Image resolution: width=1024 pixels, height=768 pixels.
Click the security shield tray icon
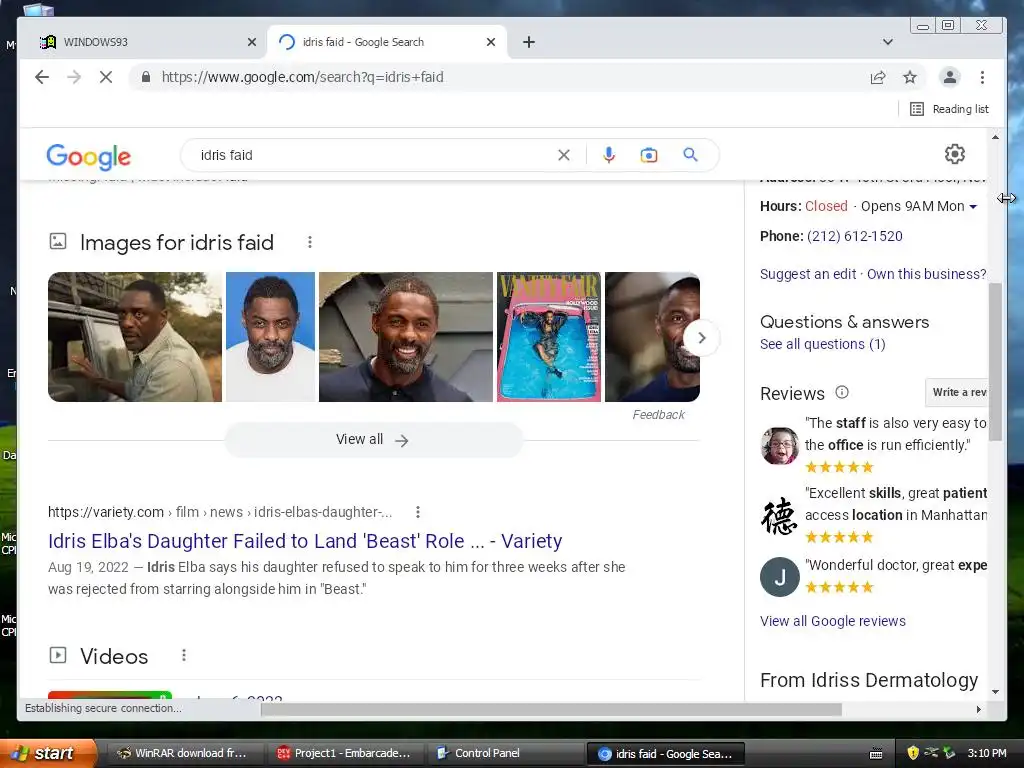pyautogui.click(x=913, y=753)
